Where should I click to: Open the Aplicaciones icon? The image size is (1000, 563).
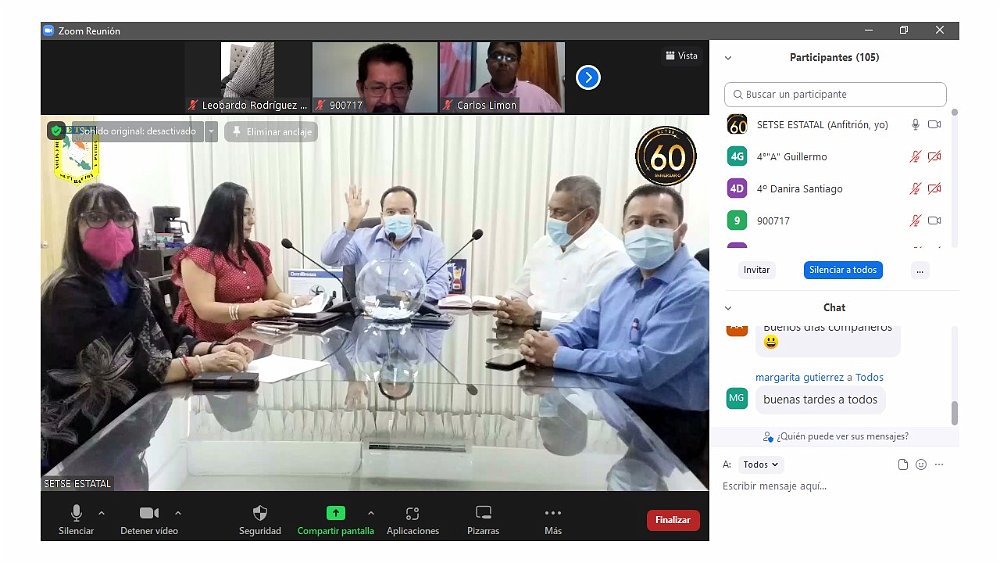pos(412,513)
